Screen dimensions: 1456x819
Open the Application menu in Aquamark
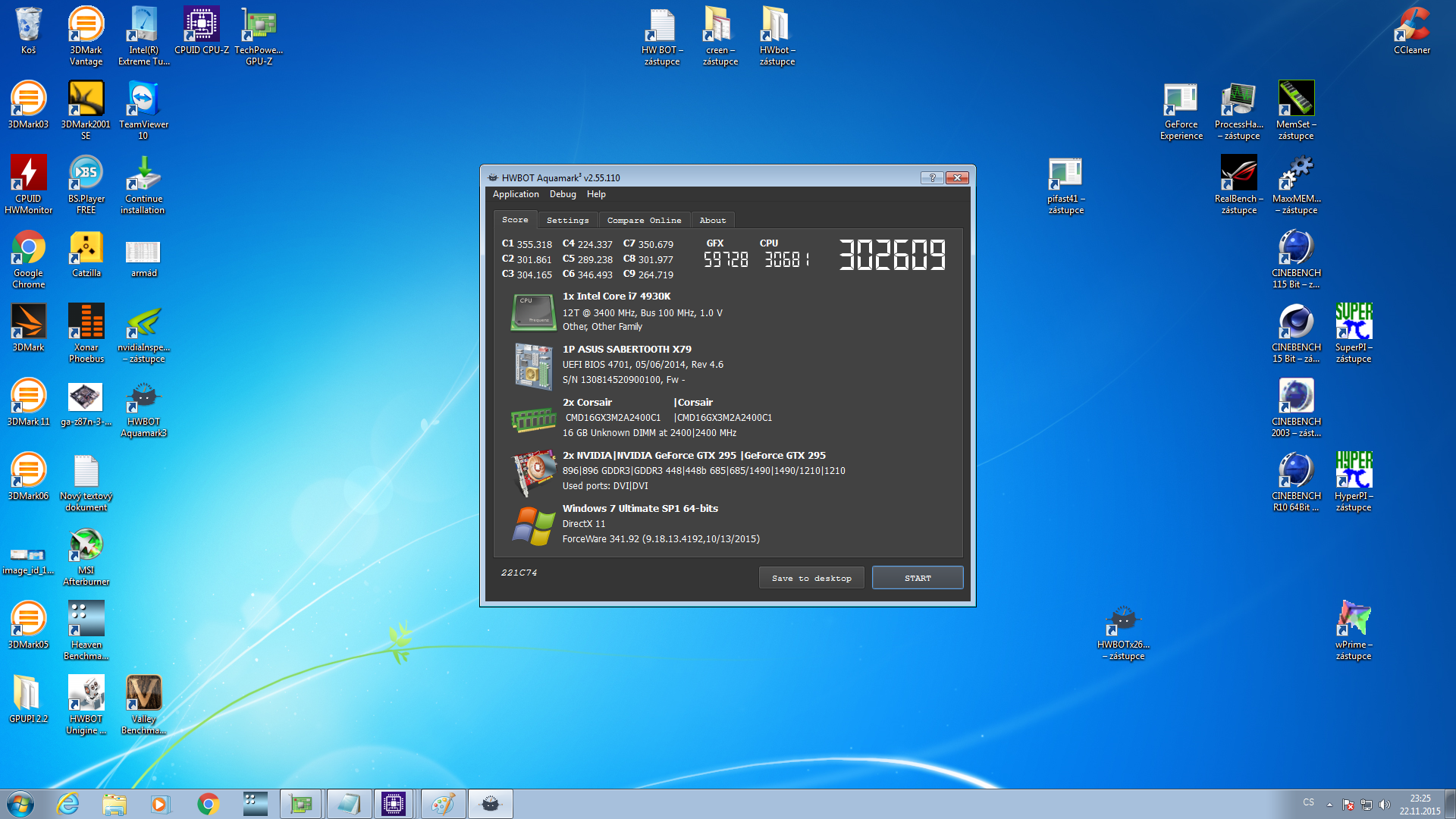coord(516,194)
